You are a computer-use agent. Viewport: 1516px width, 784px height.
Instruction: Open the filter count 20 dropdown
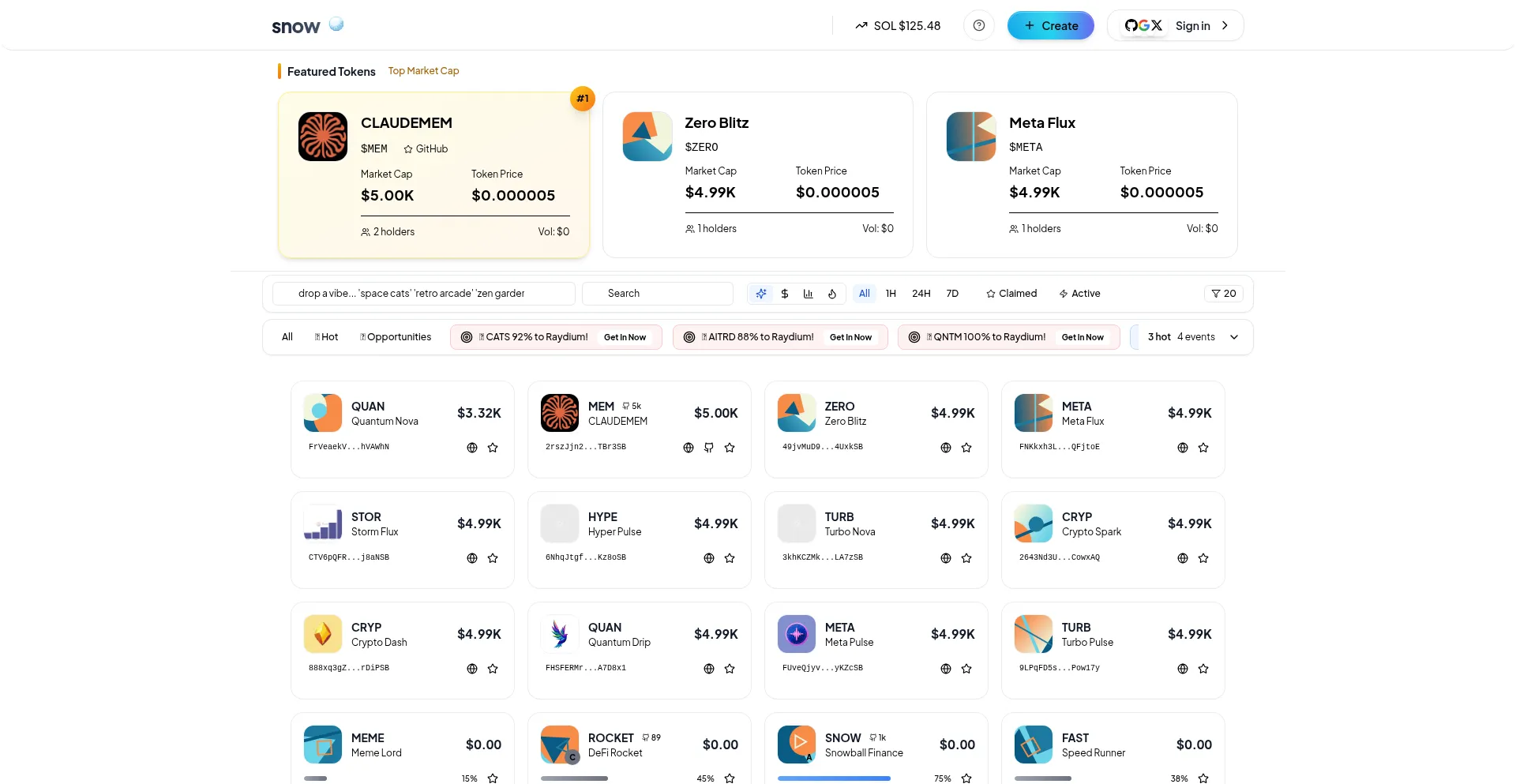[x=1223, y=294]
